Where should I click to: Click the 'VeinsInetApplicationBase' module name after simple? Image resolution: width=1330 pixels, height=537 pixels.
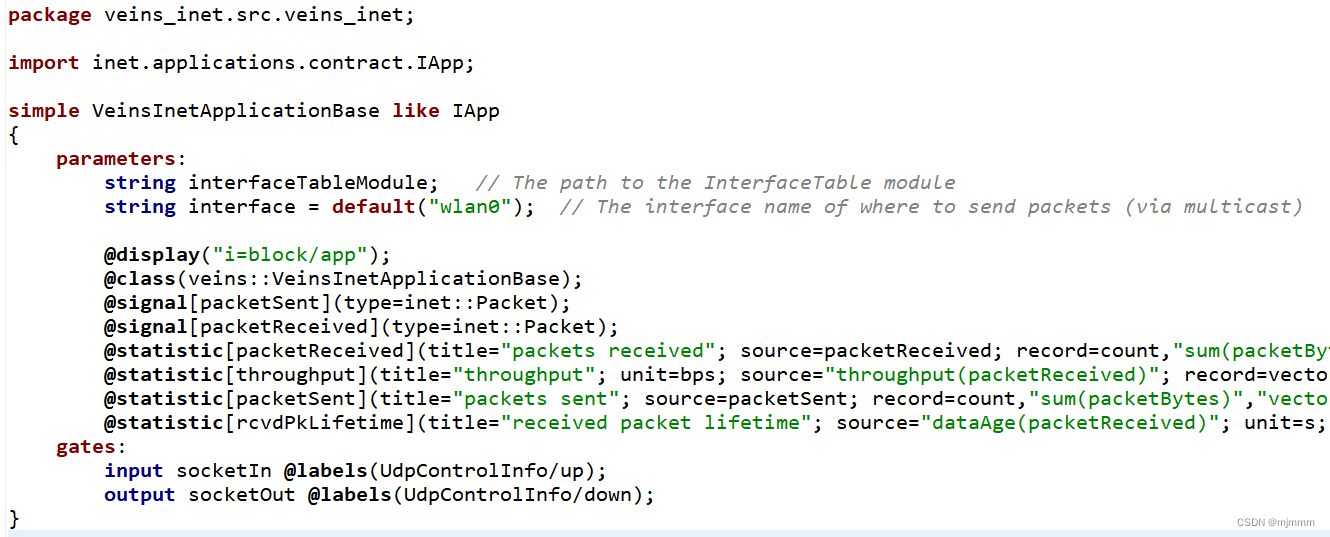click(x=236, y=111)
